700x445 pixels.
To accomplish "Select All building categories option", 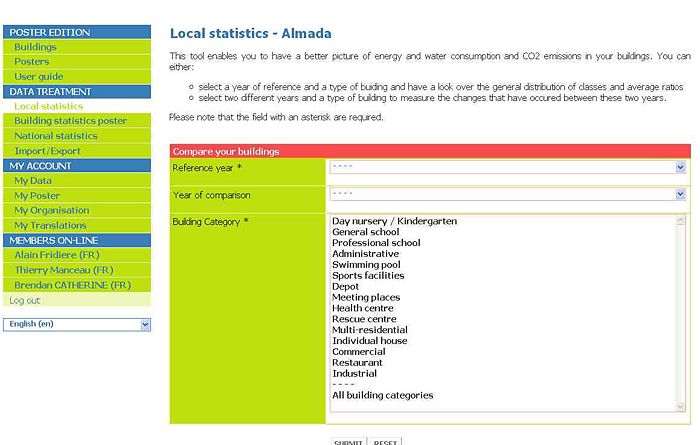I will tap(382, 395).
